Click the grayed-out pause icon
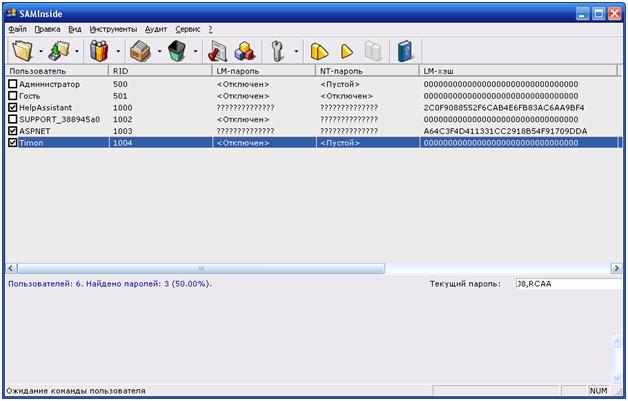The image size is (628, 401). click(373, 51)
